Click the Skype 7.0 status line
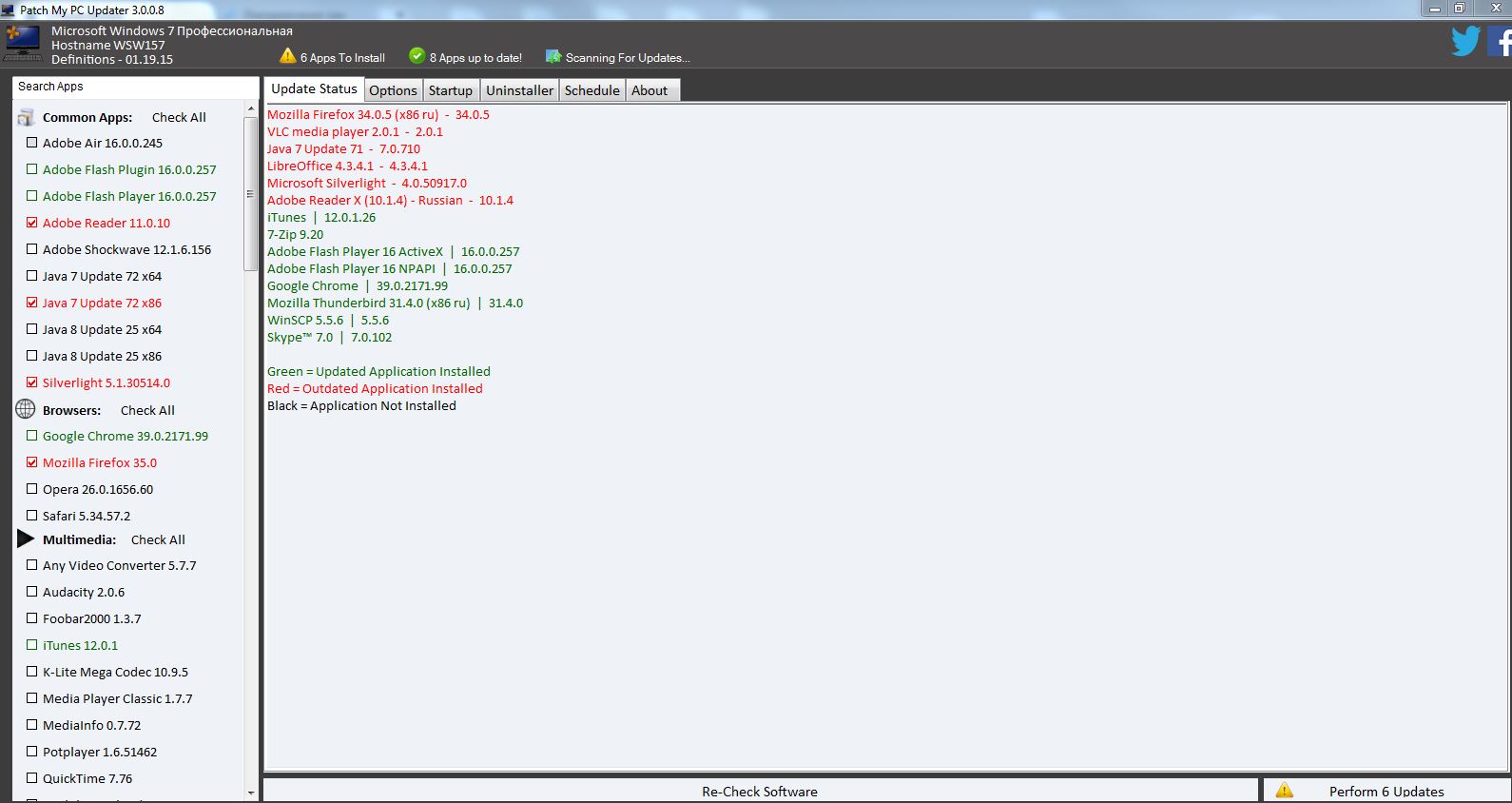Image resolution: width=1512 pixels, height=803 pixels. (329, 337)
